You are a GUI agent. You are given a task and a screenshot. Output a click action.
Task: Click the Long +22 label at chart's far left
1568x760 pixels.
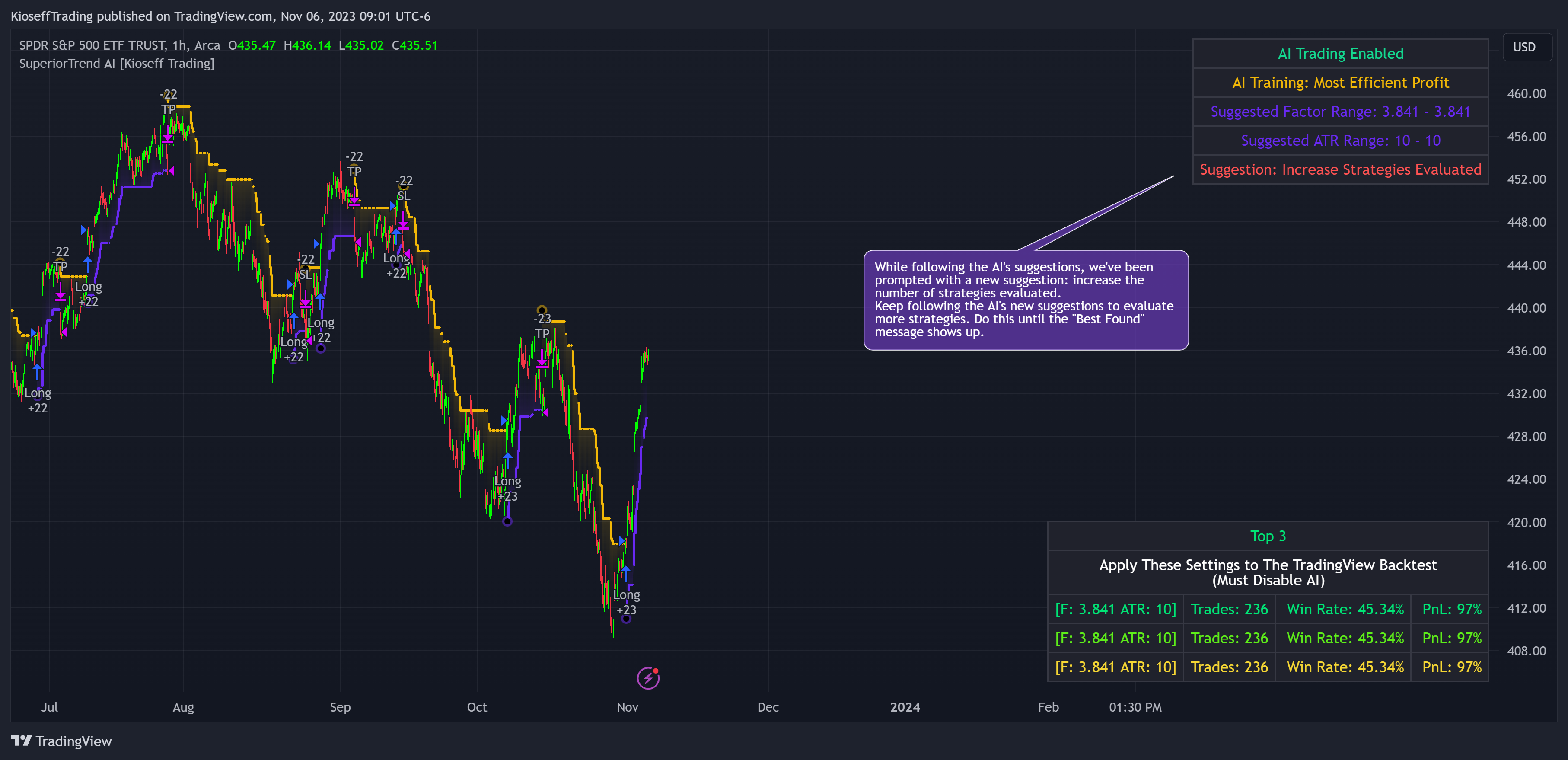click(38, 401)
